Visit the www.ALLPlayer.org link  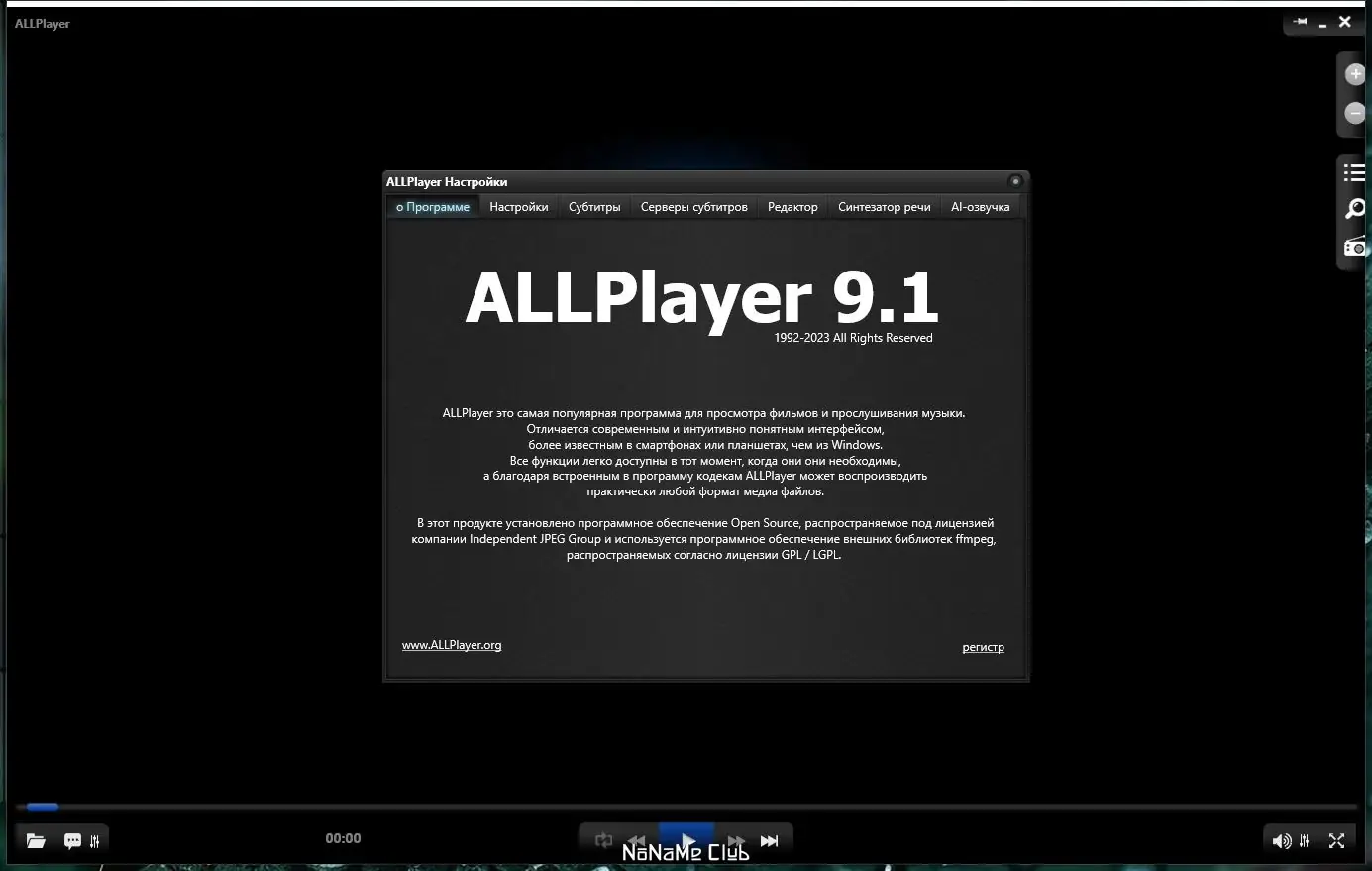click(452, 645)
